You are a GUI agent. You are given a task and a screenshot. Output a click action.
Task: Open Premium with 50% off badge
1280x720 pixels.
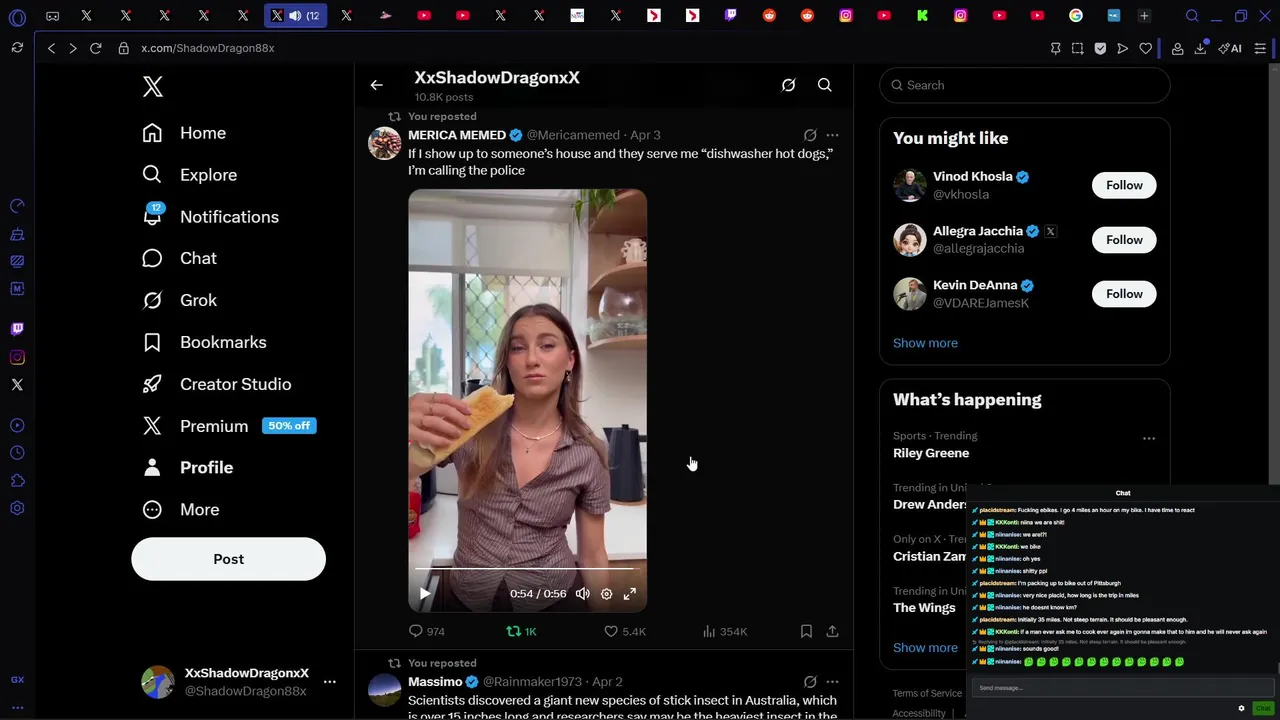[x=229, y=426]
